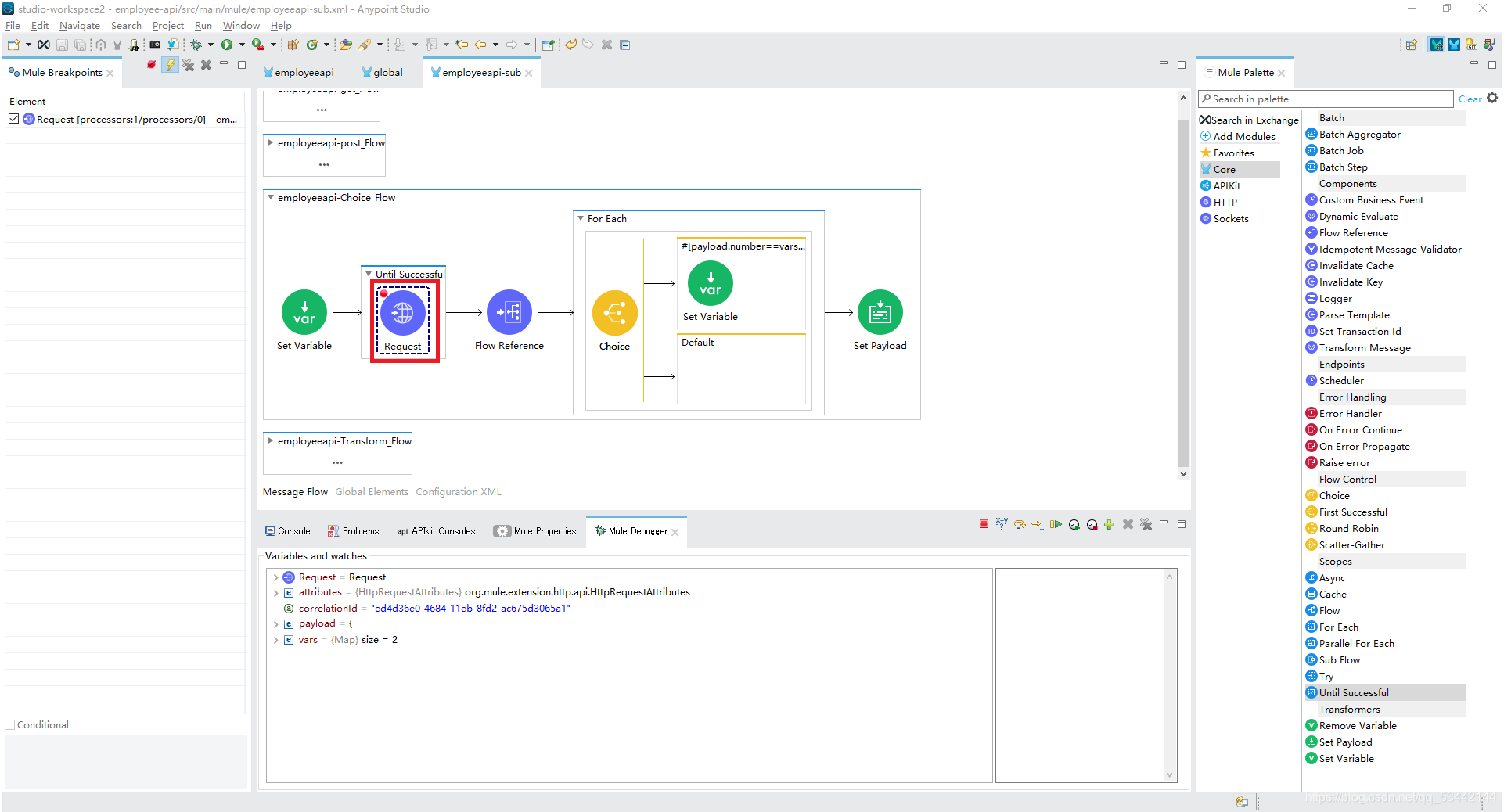The width and height of the screenshot is (1504, 812).
Task: Click the red breakpoint disable icon
Action: (151, 65)
